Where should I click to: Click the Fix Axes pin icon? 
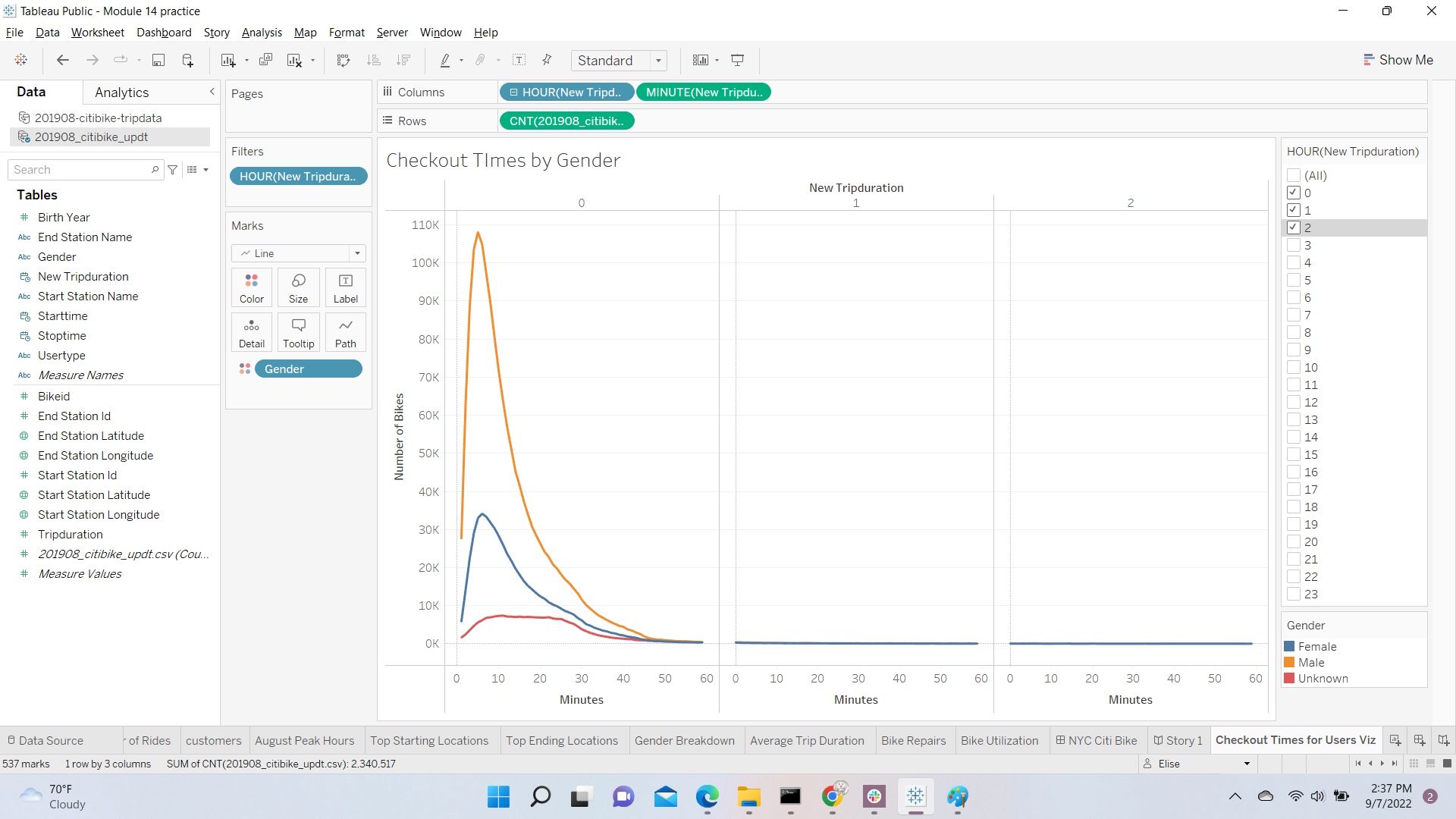click(547, 60)
